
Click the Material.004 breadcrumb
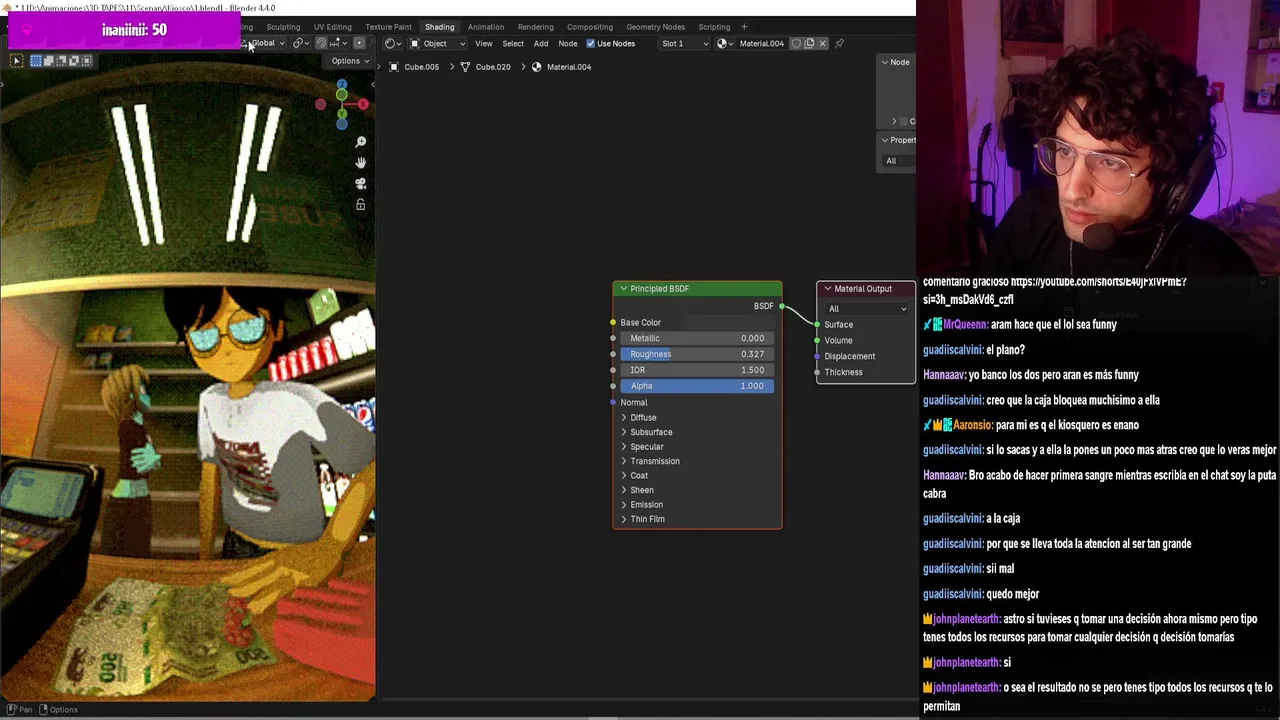point(561,67)
